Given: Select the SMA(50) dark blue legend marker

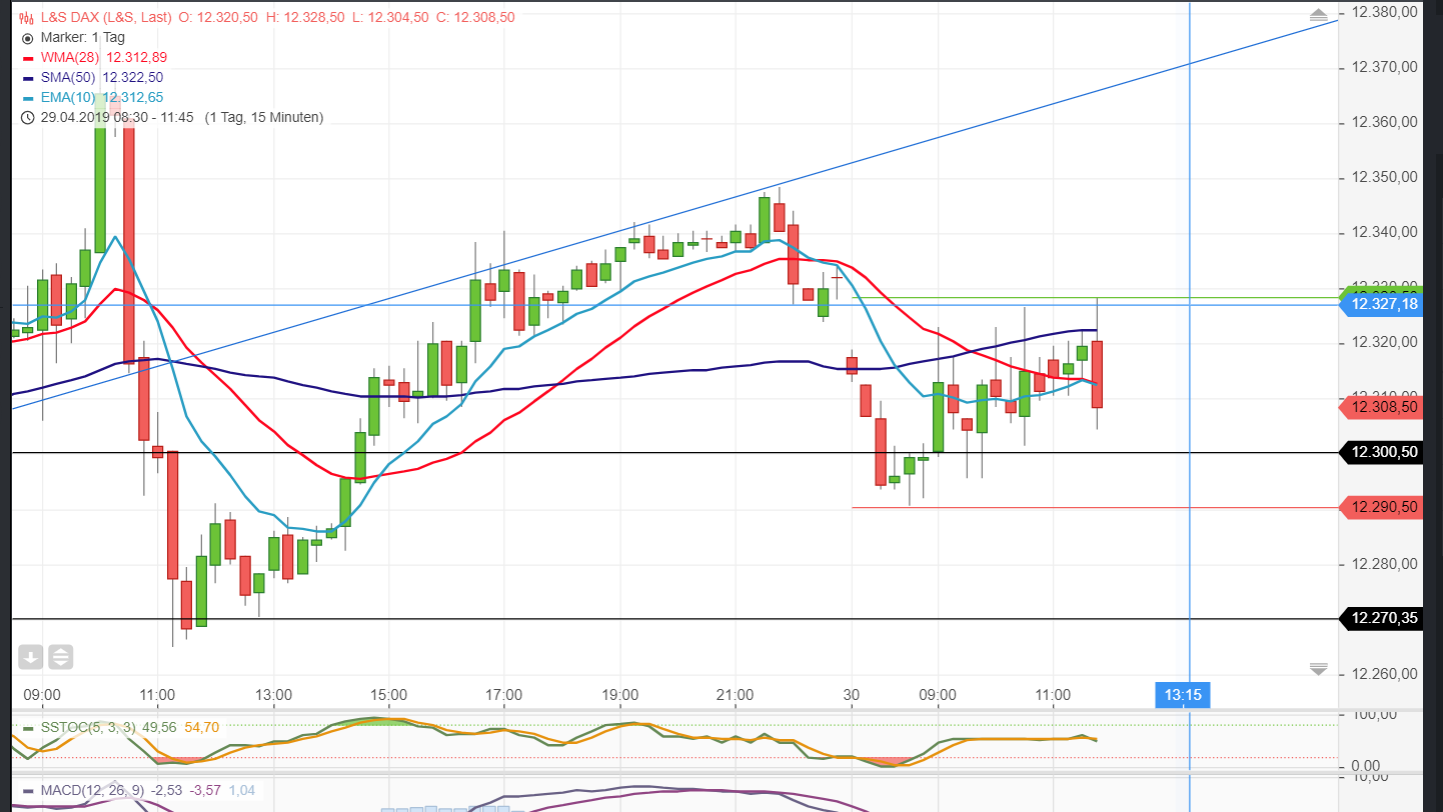Looking at the screenshot, I should click(x=27, y=77).
